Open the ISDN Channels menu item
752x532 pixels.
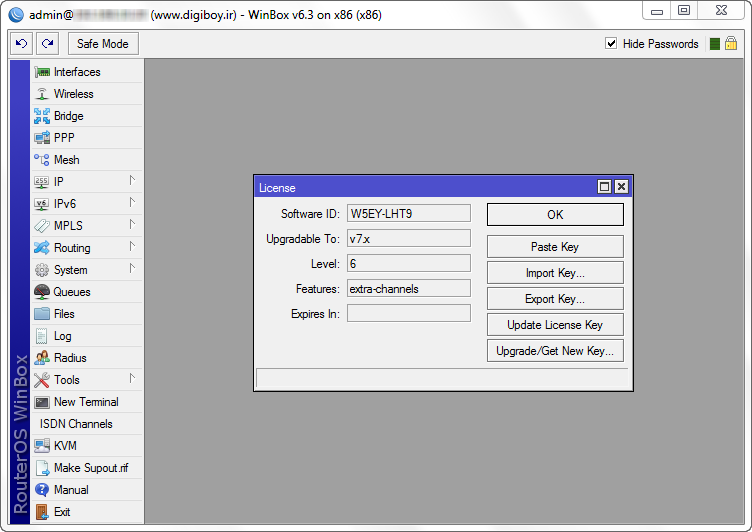point(87,424)
